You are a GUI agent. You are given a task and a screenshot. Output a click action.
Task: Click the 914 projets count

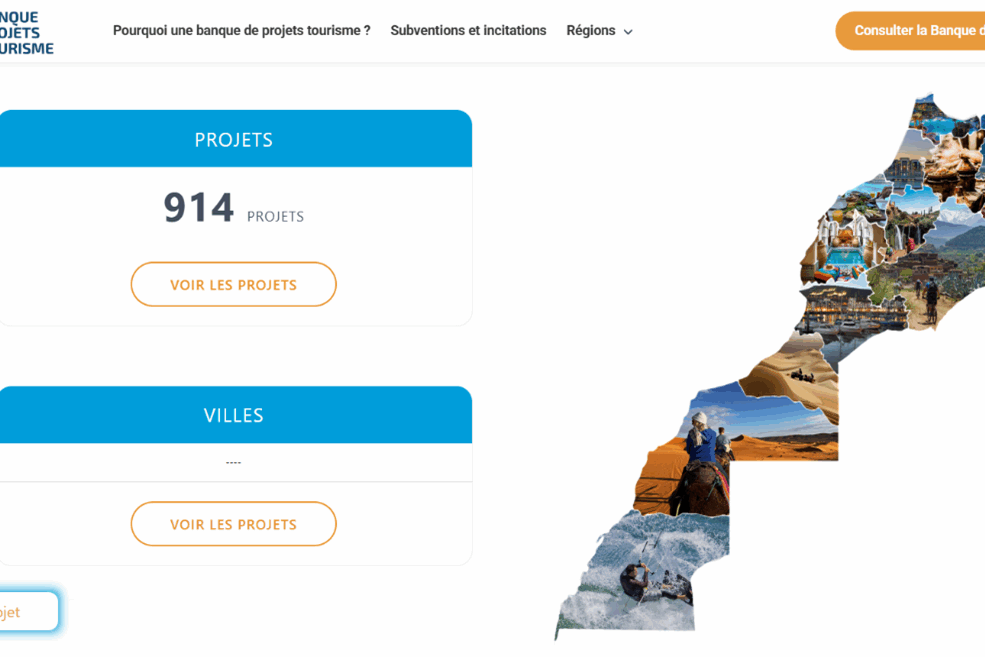coord(234,208)
